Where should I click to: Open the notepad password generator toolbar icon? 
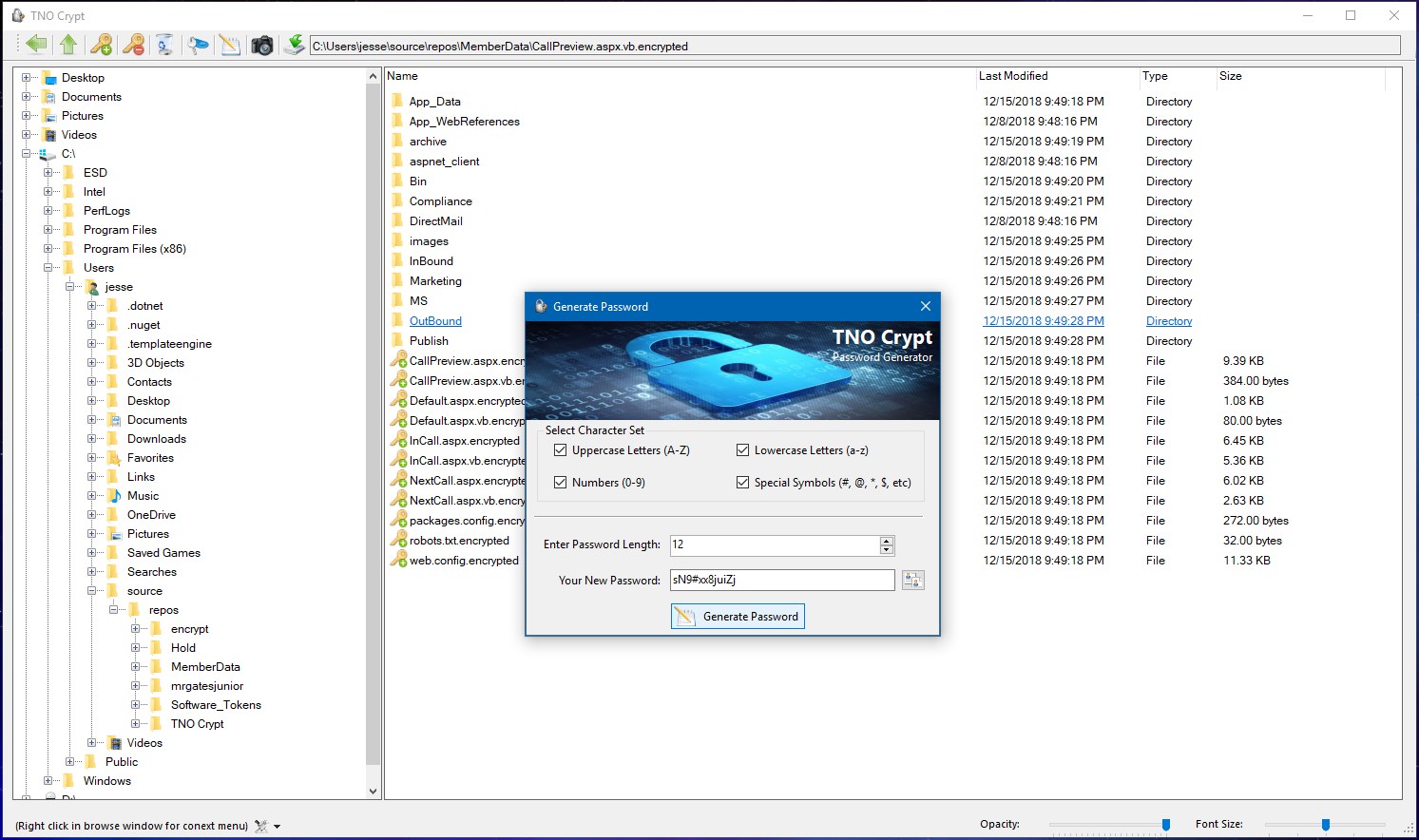click(x=230, y=44)
